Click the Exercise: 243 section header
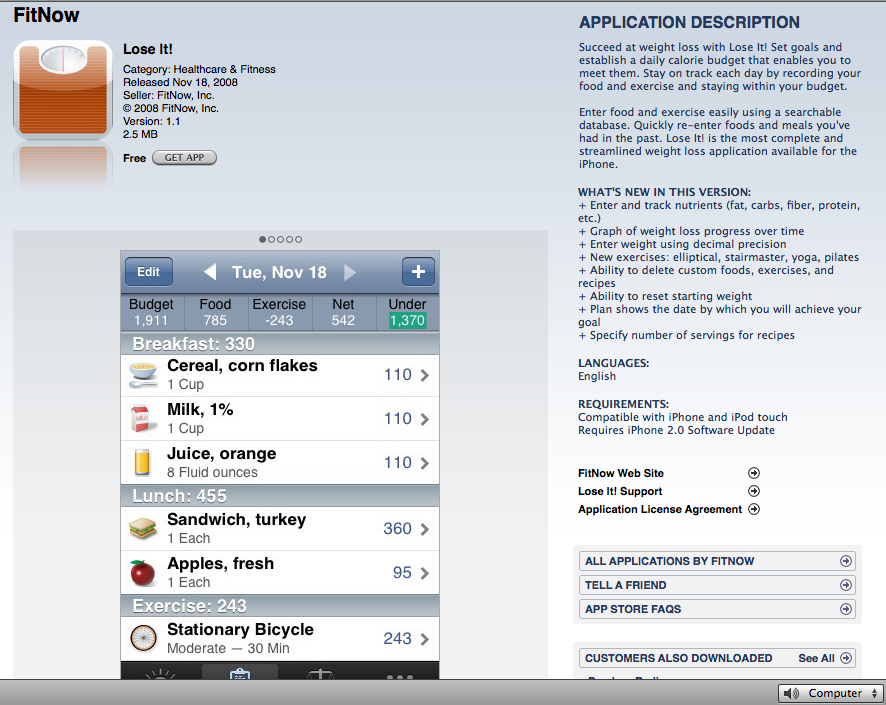The width and height of the screenshot is (886, 705). coord(280,606)
